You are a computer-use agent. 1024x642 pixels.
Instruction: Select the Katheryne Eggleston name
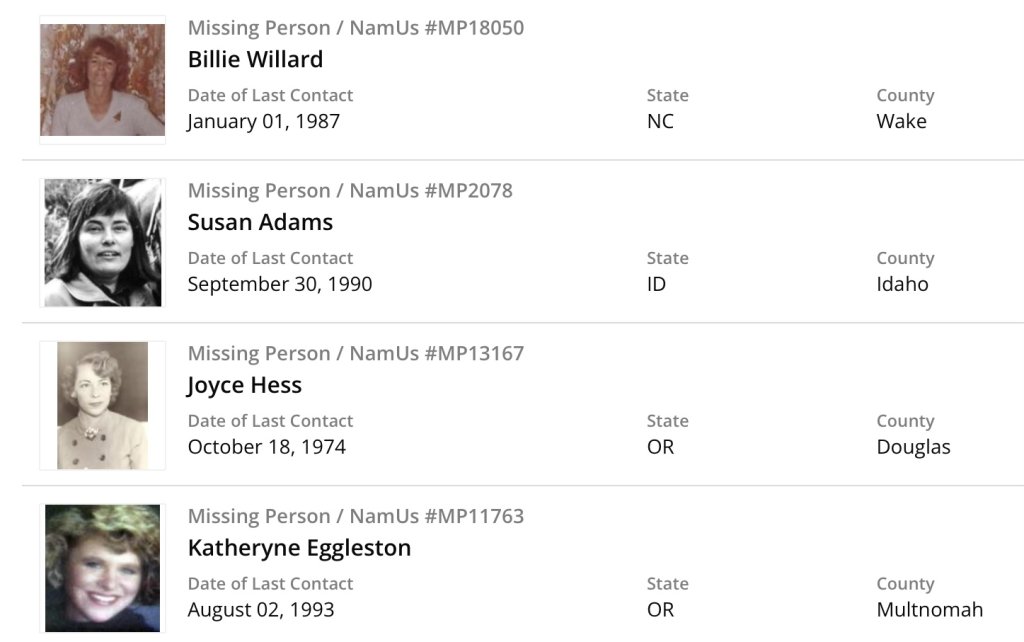point(299,548)
